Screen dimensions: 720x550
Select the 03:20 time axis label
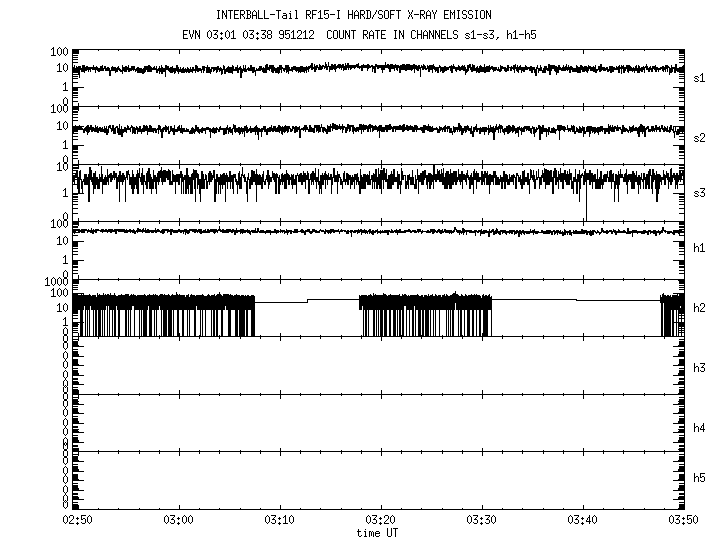(381, 521)
